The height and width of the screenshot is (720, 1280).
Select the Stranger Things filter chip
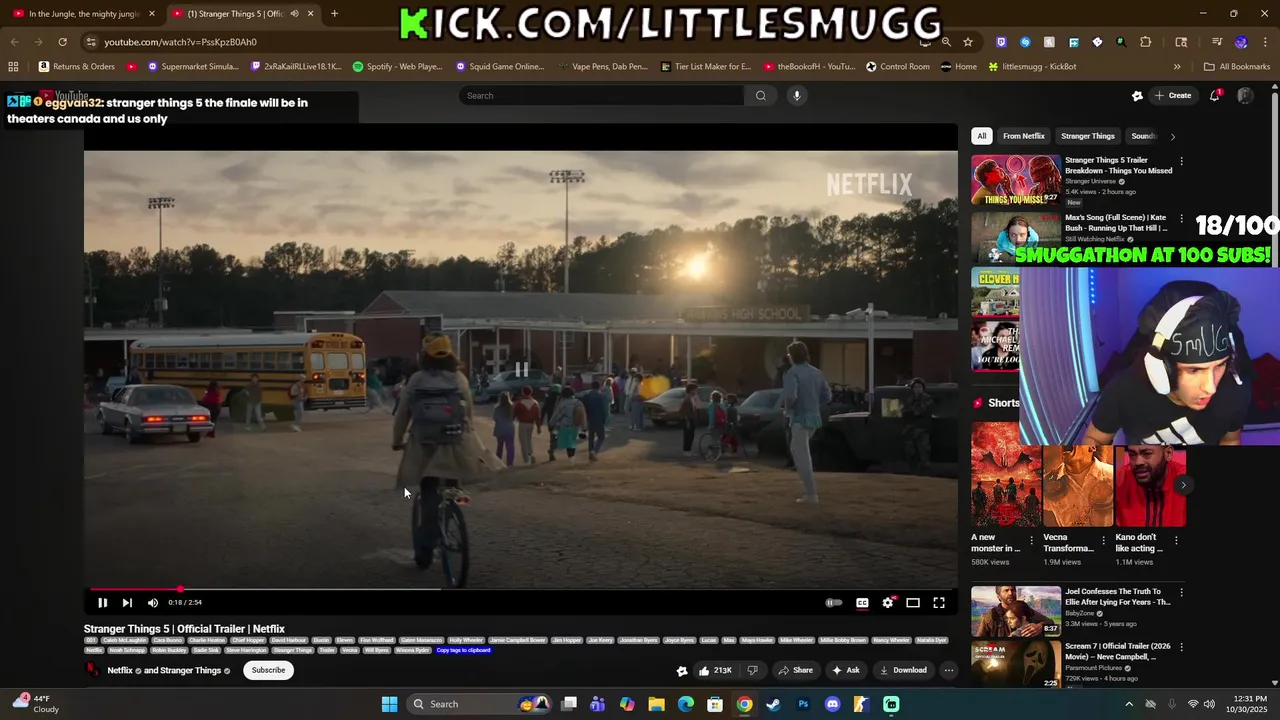[x=1088, y=136]
